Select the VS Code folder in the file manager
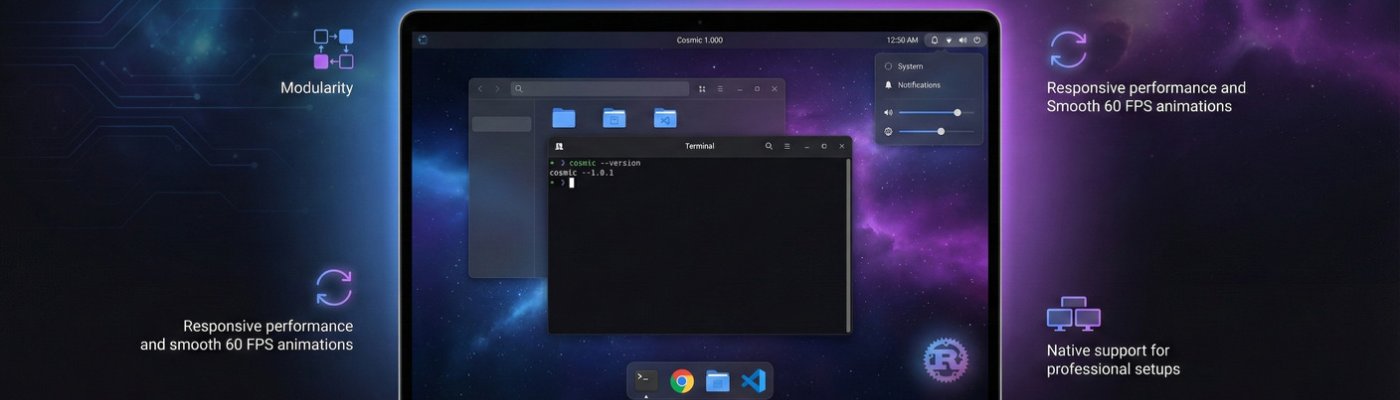The height and width of the screenshot is (400, 1400). (665, 118)
